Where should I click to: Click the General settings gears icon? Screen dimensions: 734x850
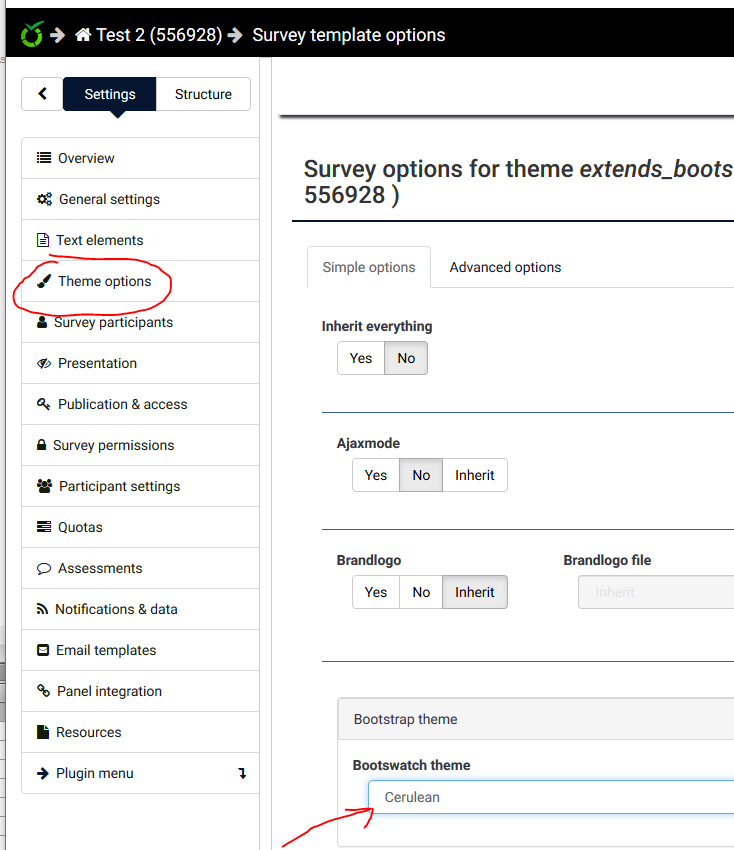point(45,199)
